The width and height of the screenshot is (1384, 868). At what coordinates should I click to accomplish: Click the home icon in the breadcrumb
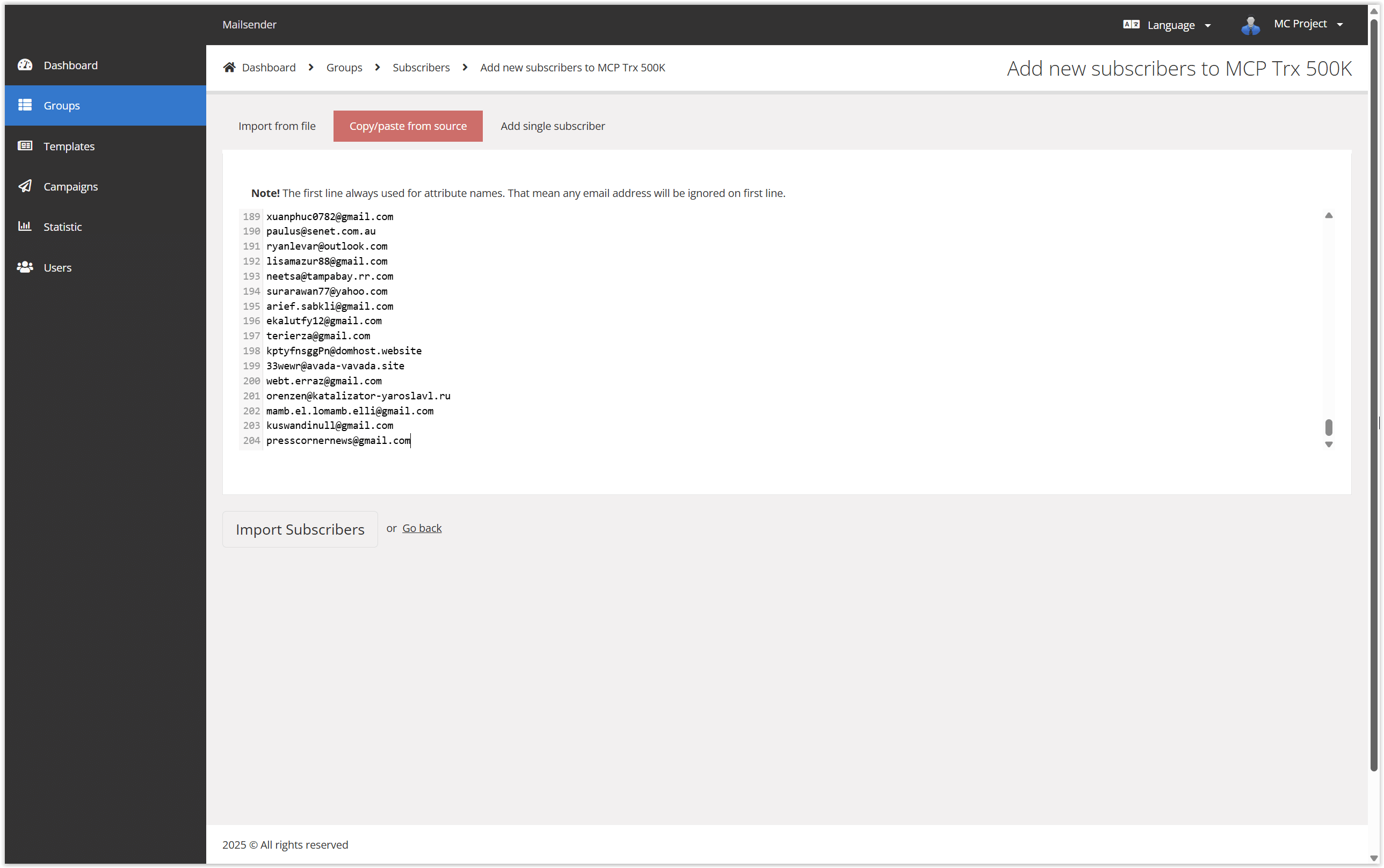pyautogui.click(x=229, y=66)
